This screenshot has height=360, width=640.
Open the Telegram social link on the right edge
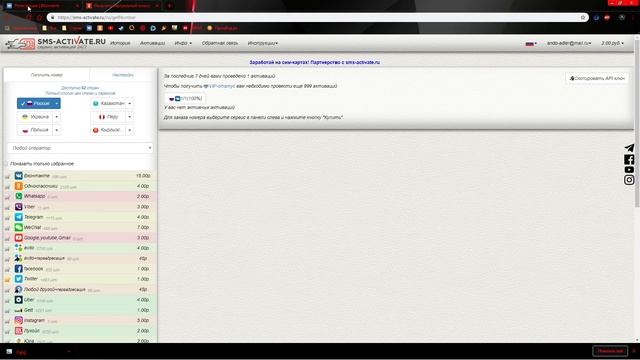[629, 148]
